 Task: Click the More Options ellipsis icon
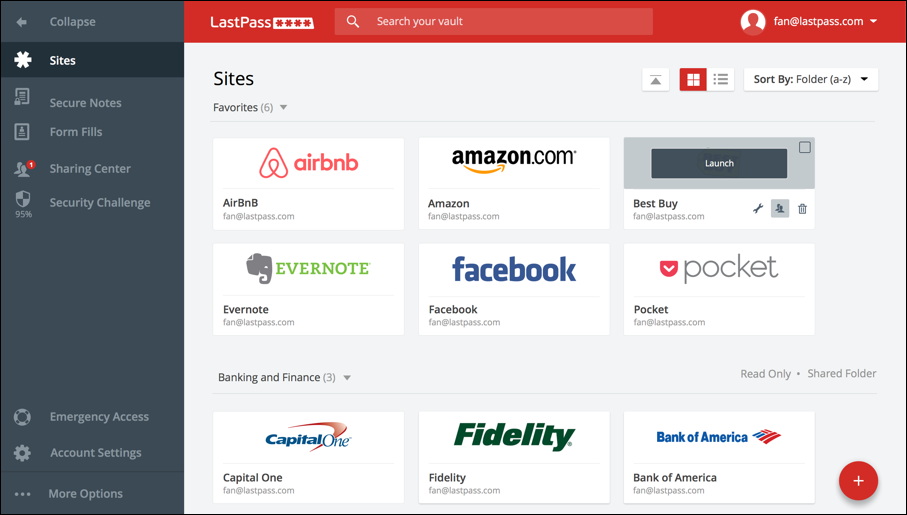tap(22, 494)
